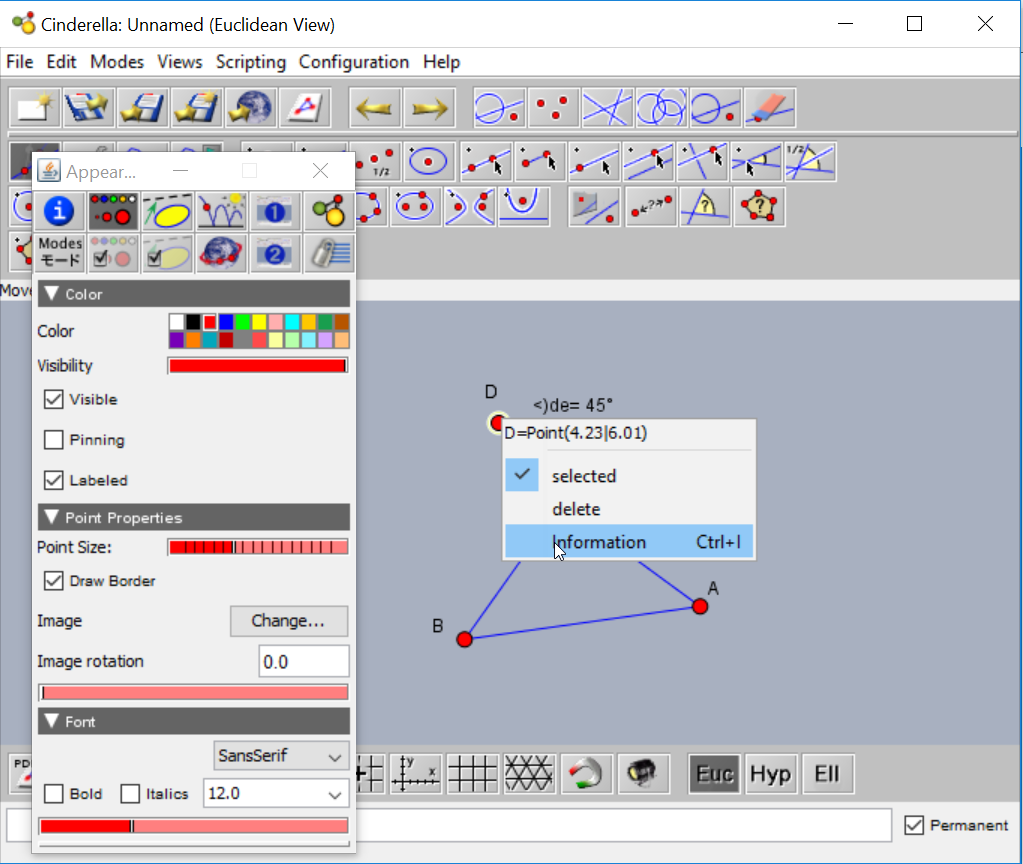Open the SansSerif font dropdown
This screenshot has height=864, width=1023.
(x=282, y=756)
